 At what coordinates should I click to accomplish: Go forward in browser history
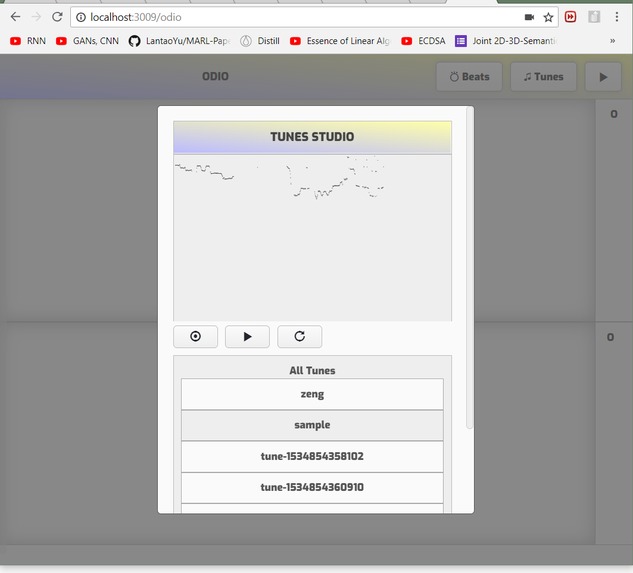point(36,17)
